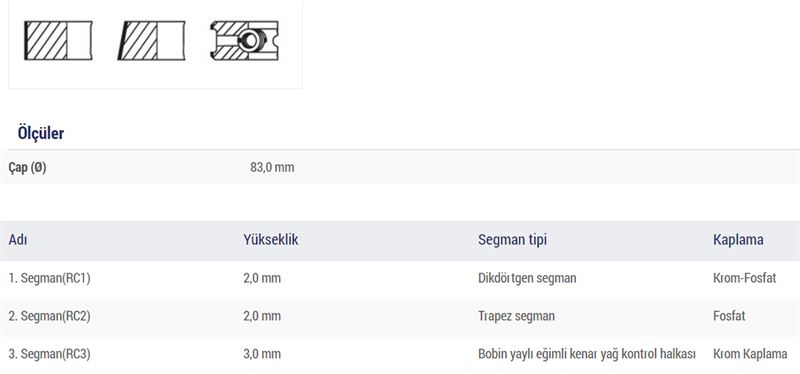Viewport: 800px width, 374px height.
Task: Click the Trapez segman cell
Action: point(516,316)
